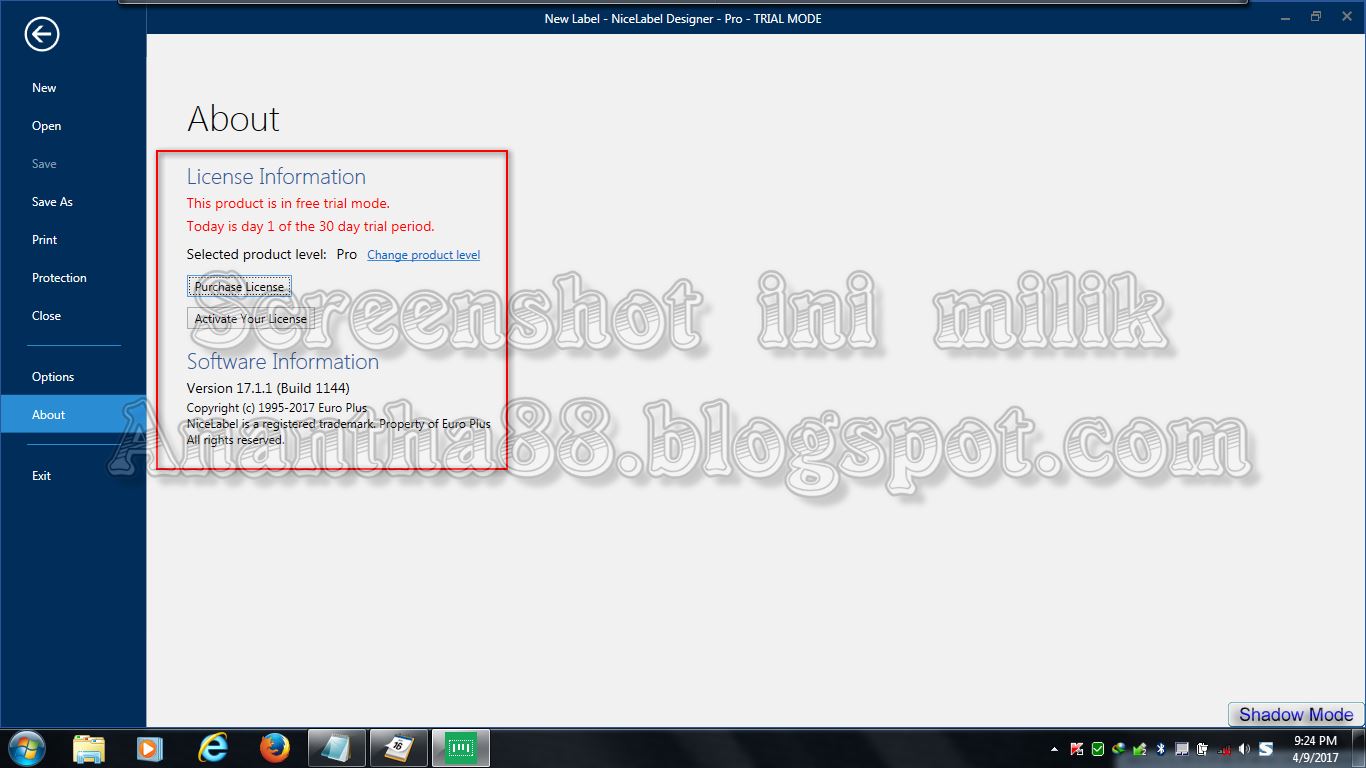This screenshot has height=768, width=1366.
Task: Click the 'Copyright (c) 1995-2017 Euro Plus' line
Action: [x=277, y=408]
